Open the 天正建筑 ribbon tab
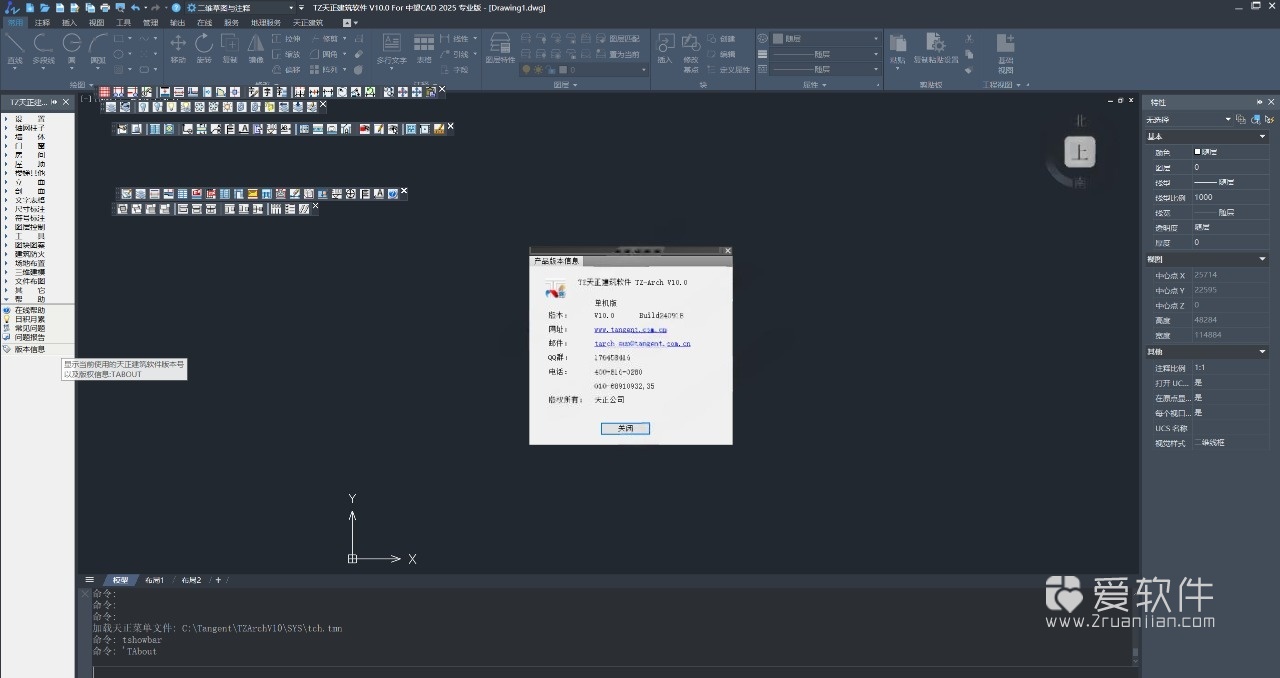Viewport: 1280px width, 678px height. point(308,22)
